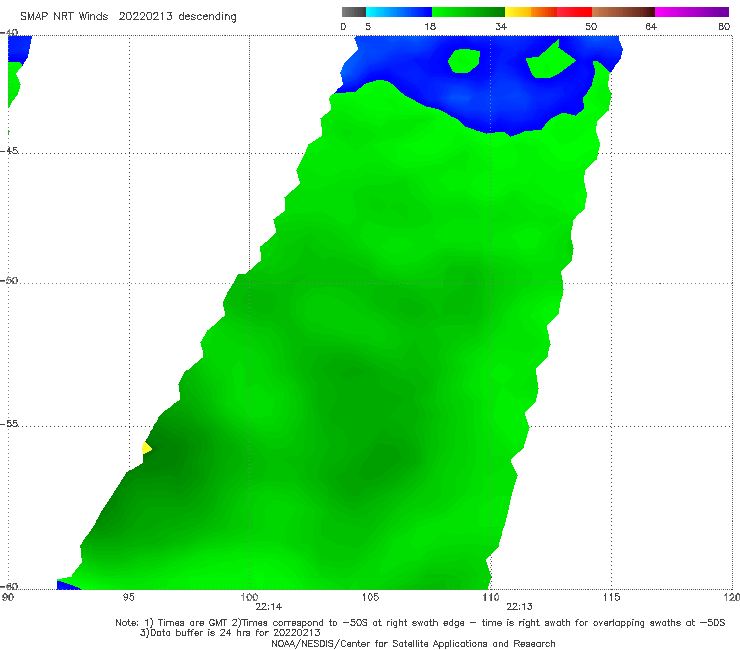Image resolution: width=740 pixels, height=650 pixels.
Task: Click the longitude label 110
Action: tap(491, 598)
